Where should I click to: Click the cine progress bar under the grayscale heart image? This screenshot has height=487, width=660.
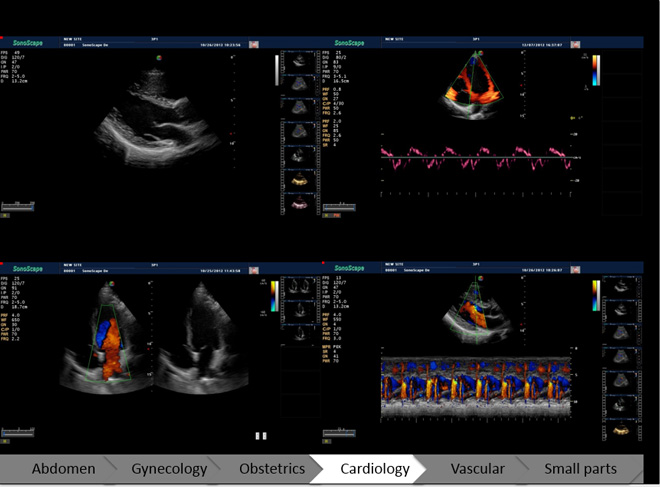(x=18, y=207)
